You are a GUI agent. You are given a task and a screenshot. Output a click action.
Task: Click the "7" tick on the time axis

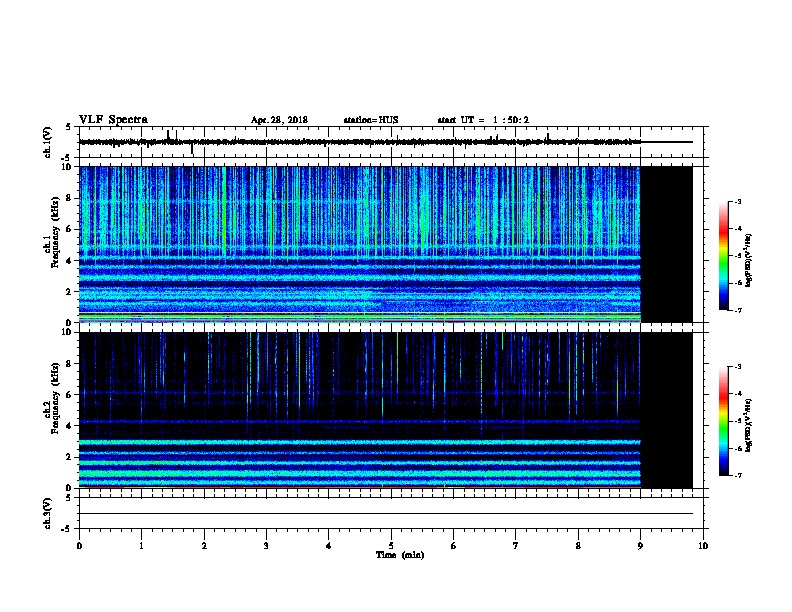(x=516, y=545)
